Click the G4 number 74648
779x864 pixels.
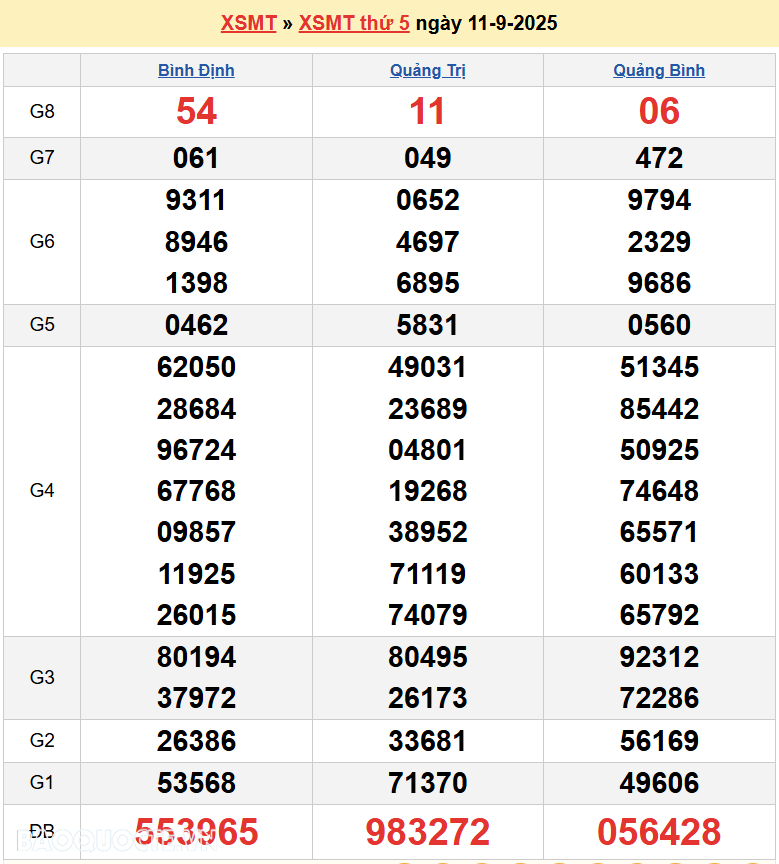pos(659,491)
